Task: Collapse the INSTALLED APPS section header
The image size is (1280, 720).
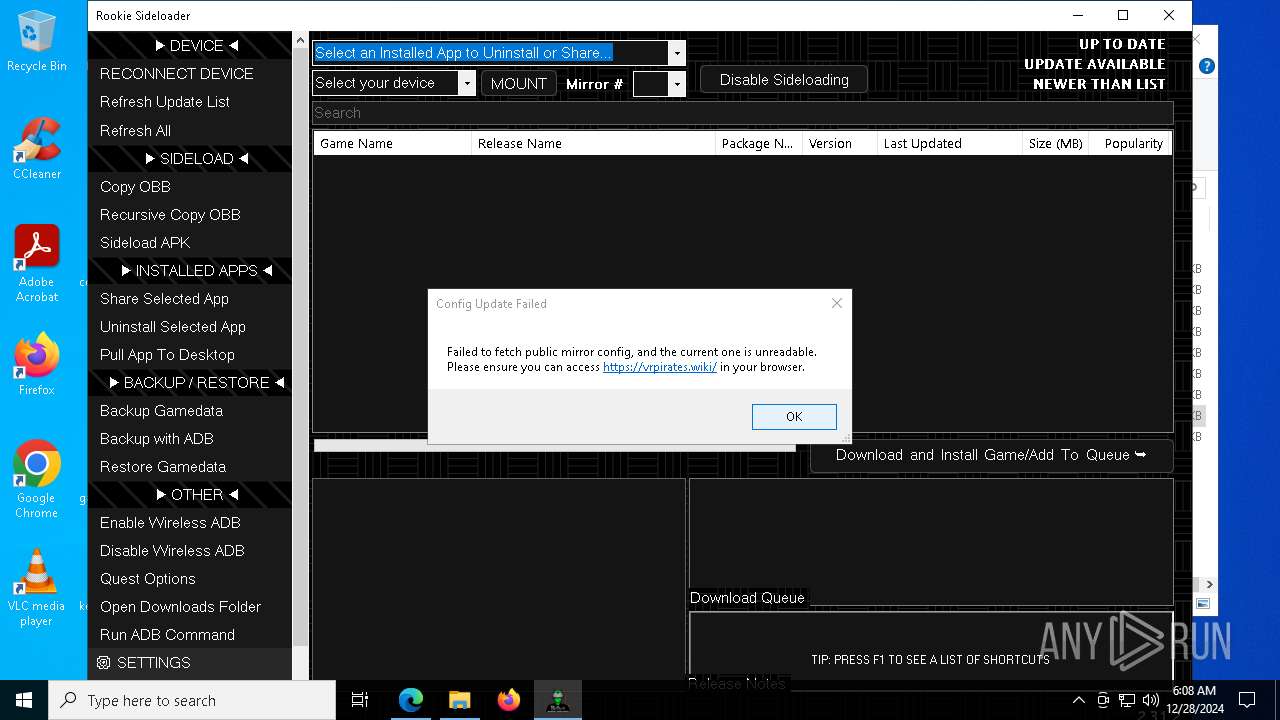Action: pyautogui.click(x=190, y=271)
